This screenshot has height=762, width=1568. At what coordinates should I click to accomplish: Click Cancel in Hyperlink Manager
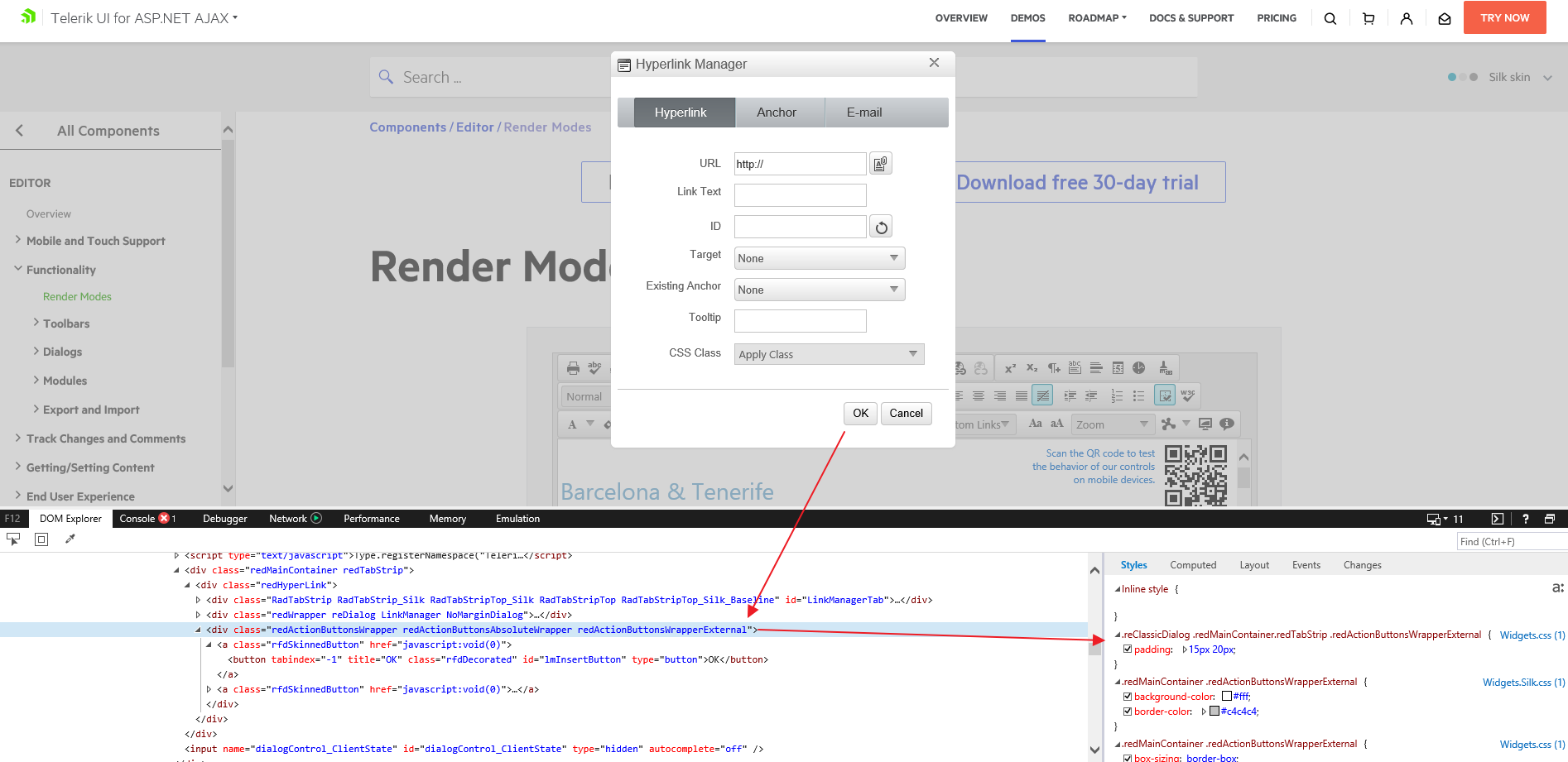point(907,414)
